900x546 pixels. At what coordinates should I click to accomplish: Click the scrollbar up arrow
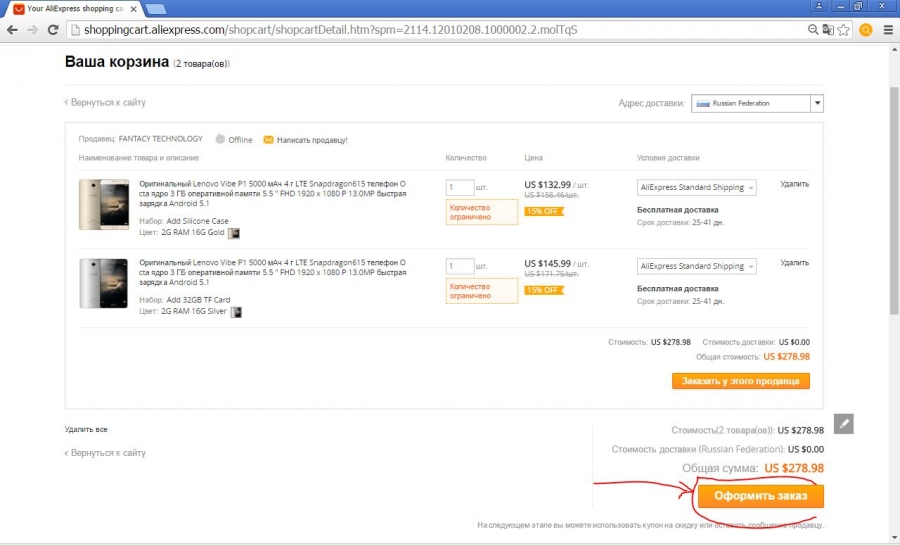point(894,49)
